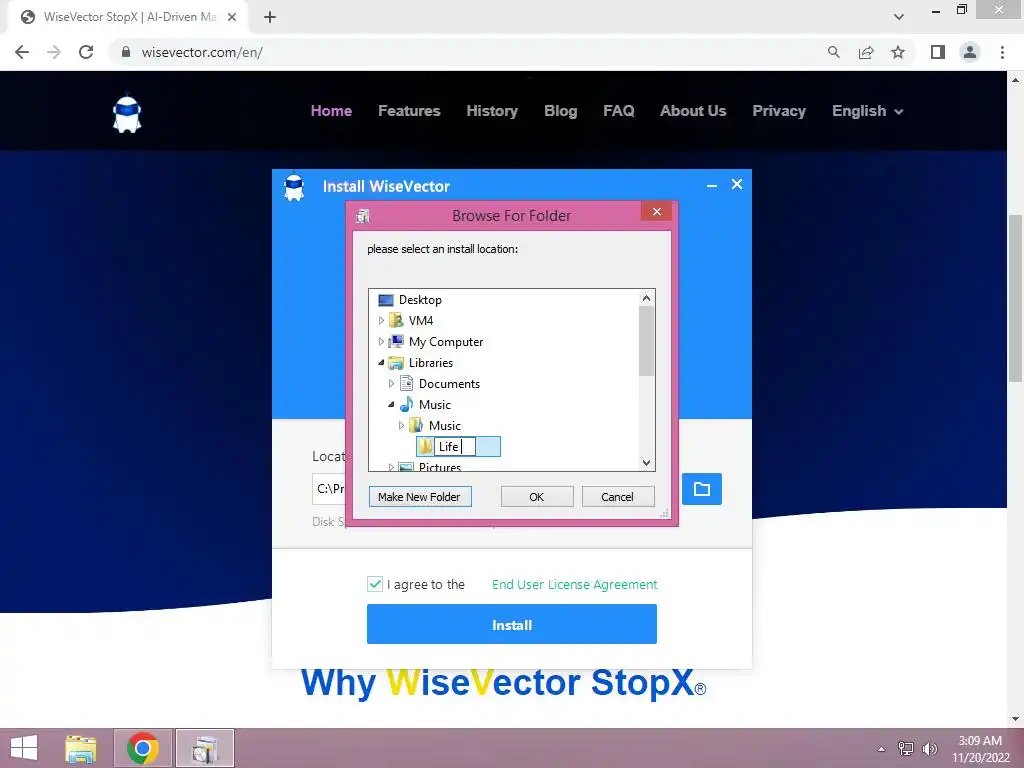Open the blue folder browse button in installer

pyautogui.click(x=701, y=489)
